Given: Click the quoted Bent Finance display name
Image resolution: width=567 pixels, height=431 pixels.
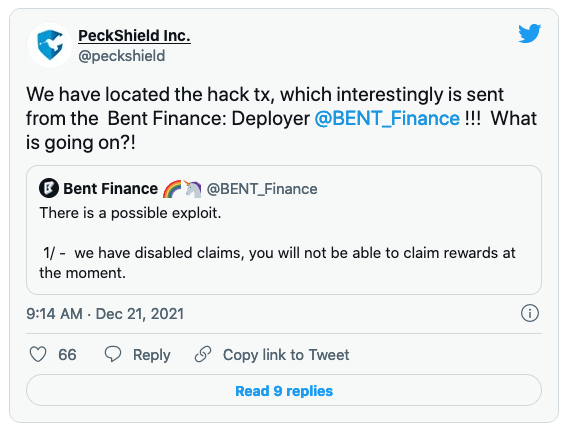Looking at the screenshot, I should 111,189.
